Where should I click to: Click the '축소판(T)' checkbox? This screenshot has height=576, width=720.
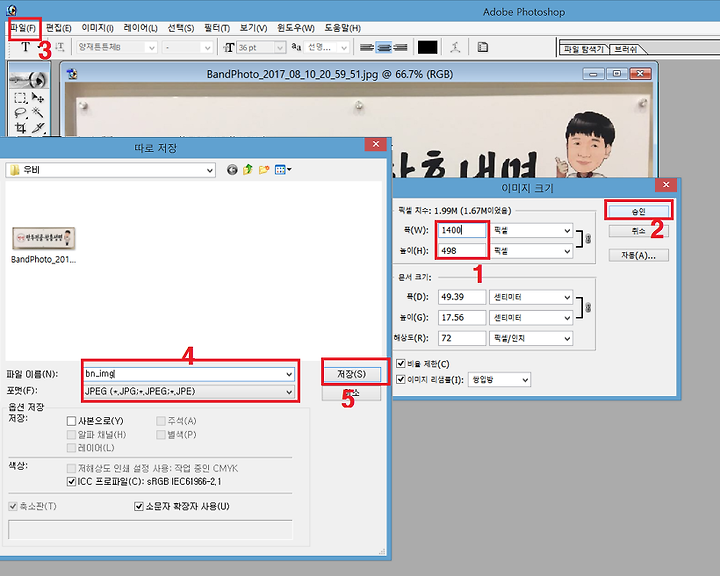[13, 506]
